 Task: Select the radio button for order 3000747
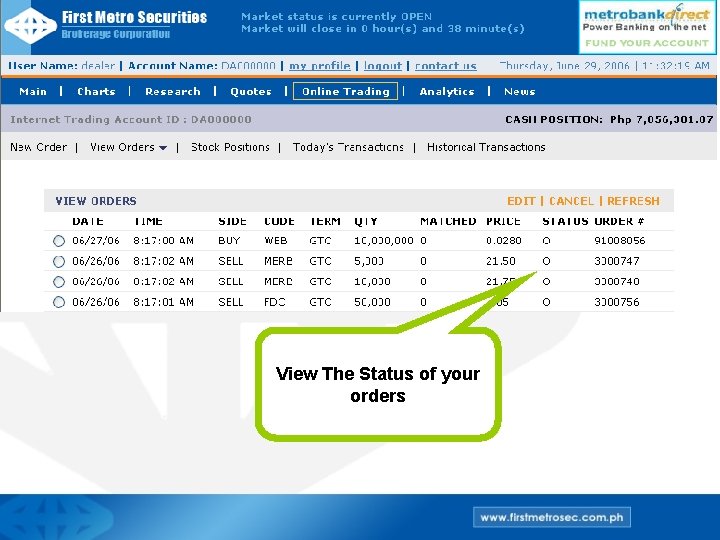59,261
